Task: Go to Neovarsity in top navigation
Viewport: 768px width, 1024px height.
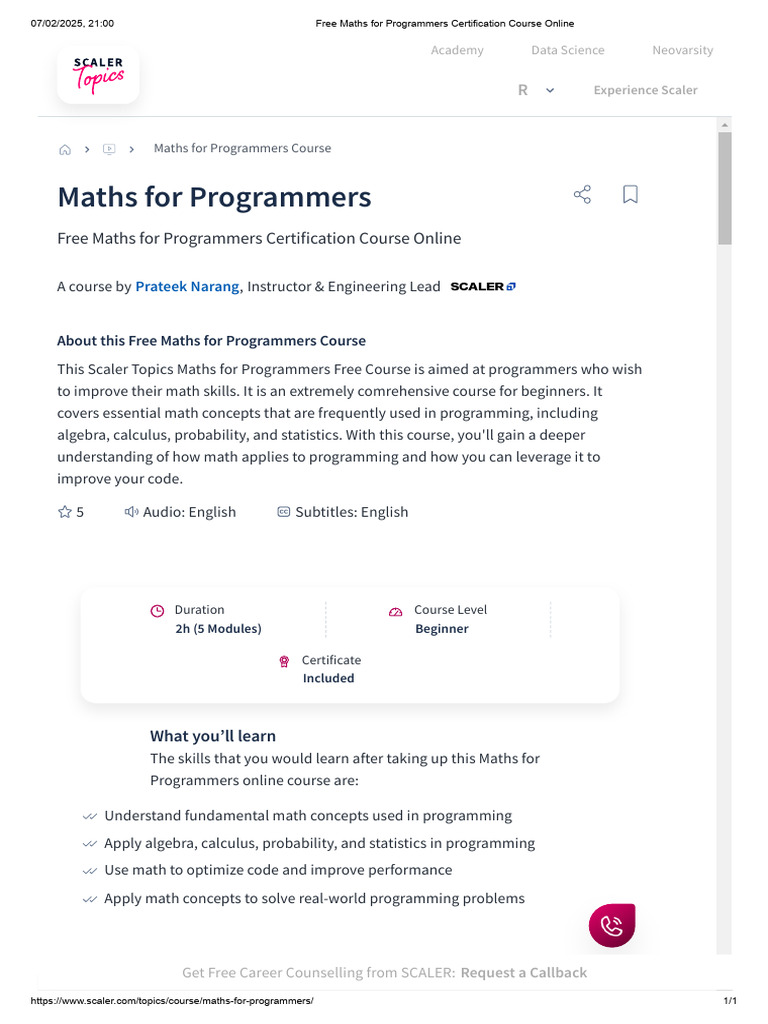Action: [683, 50]
